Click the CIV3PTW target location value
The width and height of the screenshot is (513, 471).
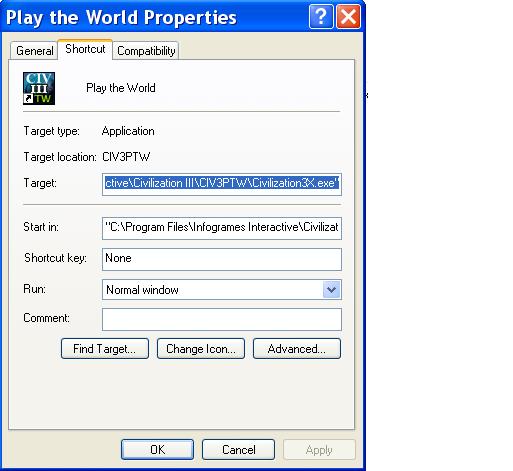[x=126, y=157]
